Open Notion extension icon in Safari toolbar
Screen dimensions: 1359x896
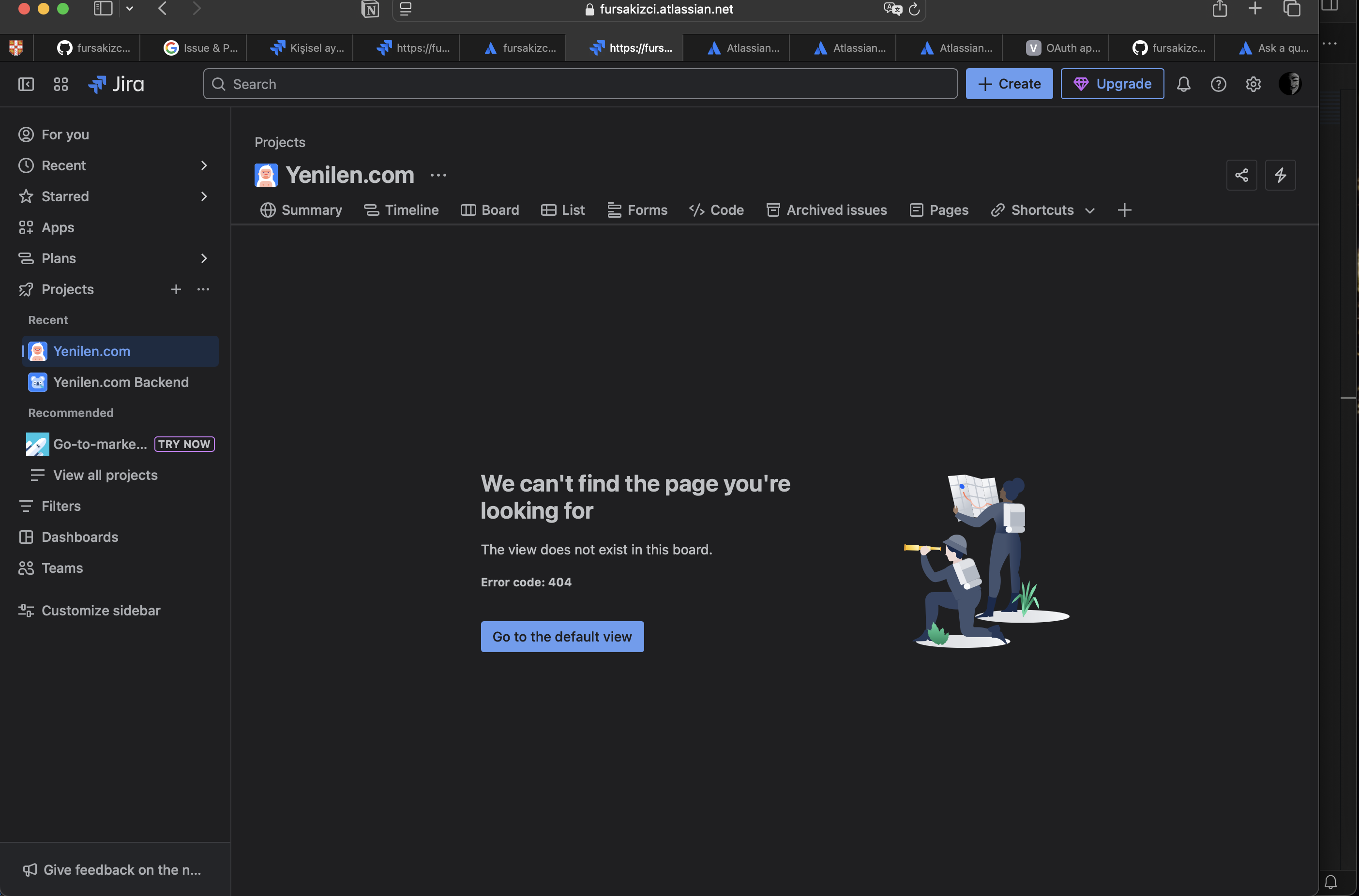[370, 9]
